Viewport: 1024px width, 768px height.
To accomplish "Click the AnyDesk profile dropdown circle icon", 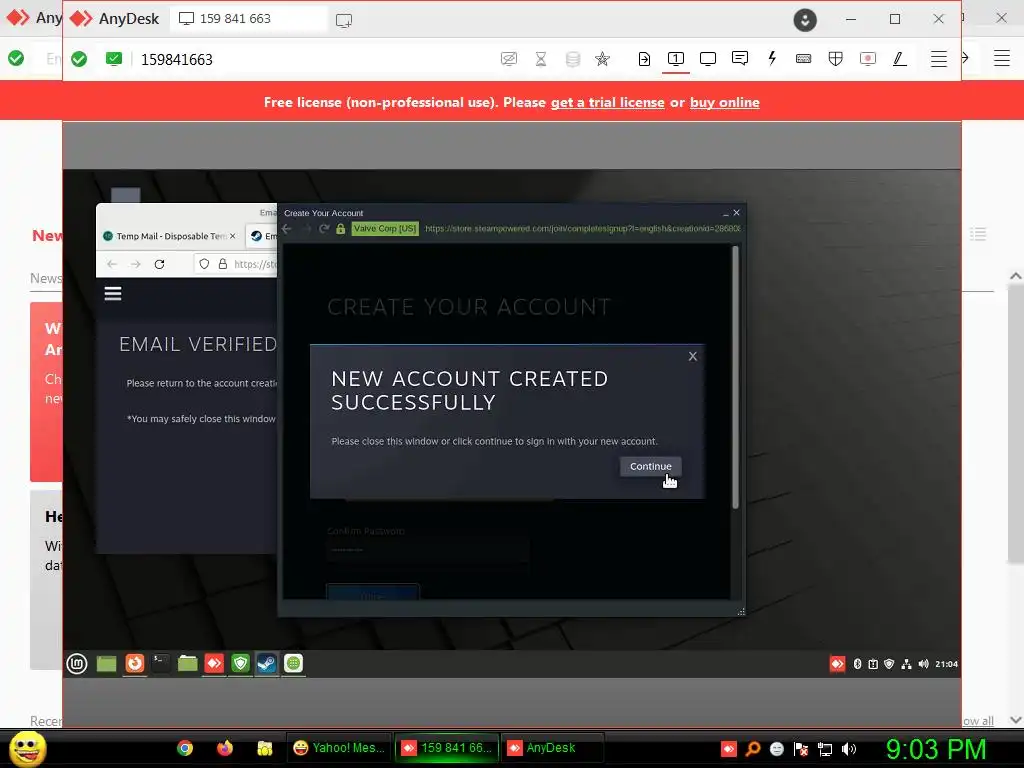I will 805,20.
